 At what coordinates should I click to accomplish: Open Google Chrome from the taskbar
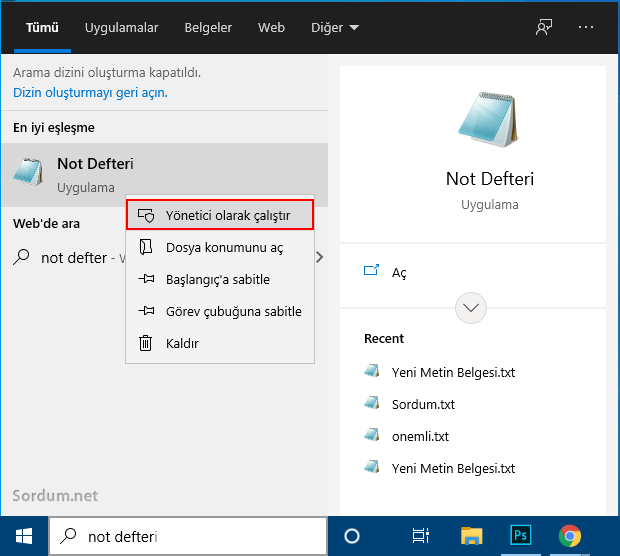(x=569, y=536)
